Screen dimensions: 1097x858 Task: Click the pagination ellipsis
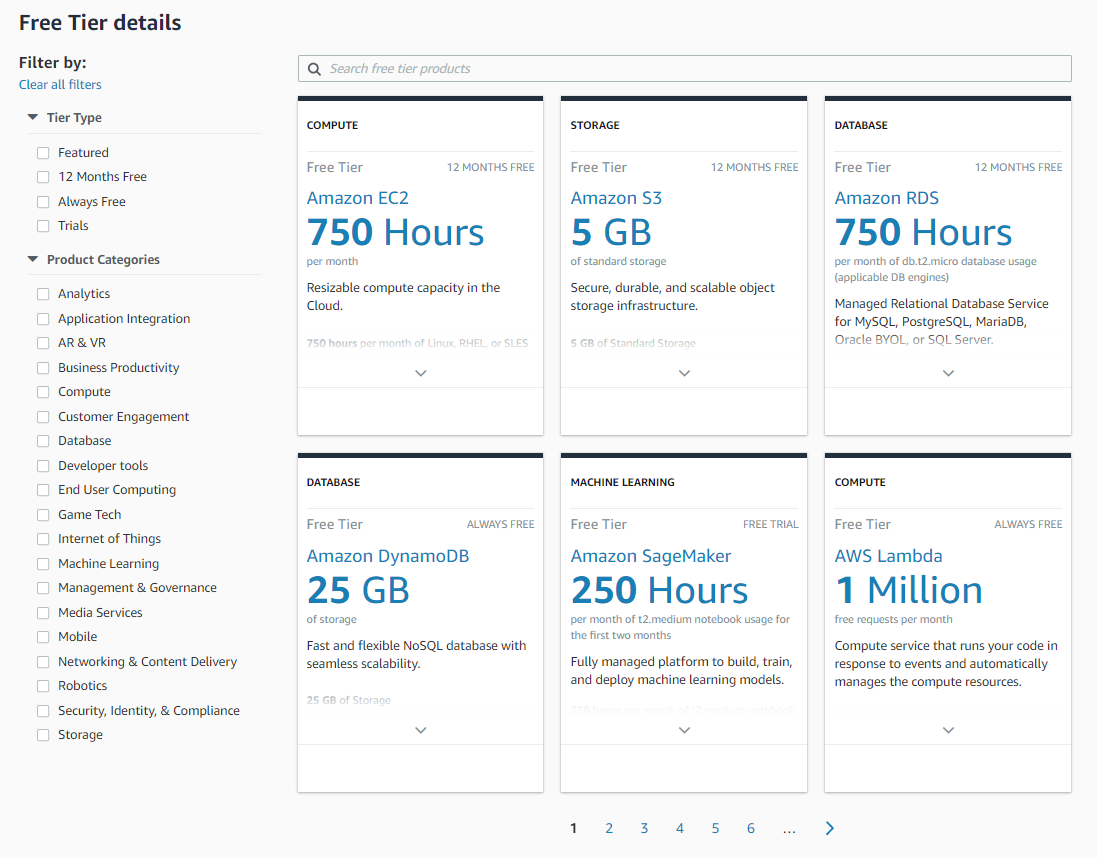coord(789,830)
